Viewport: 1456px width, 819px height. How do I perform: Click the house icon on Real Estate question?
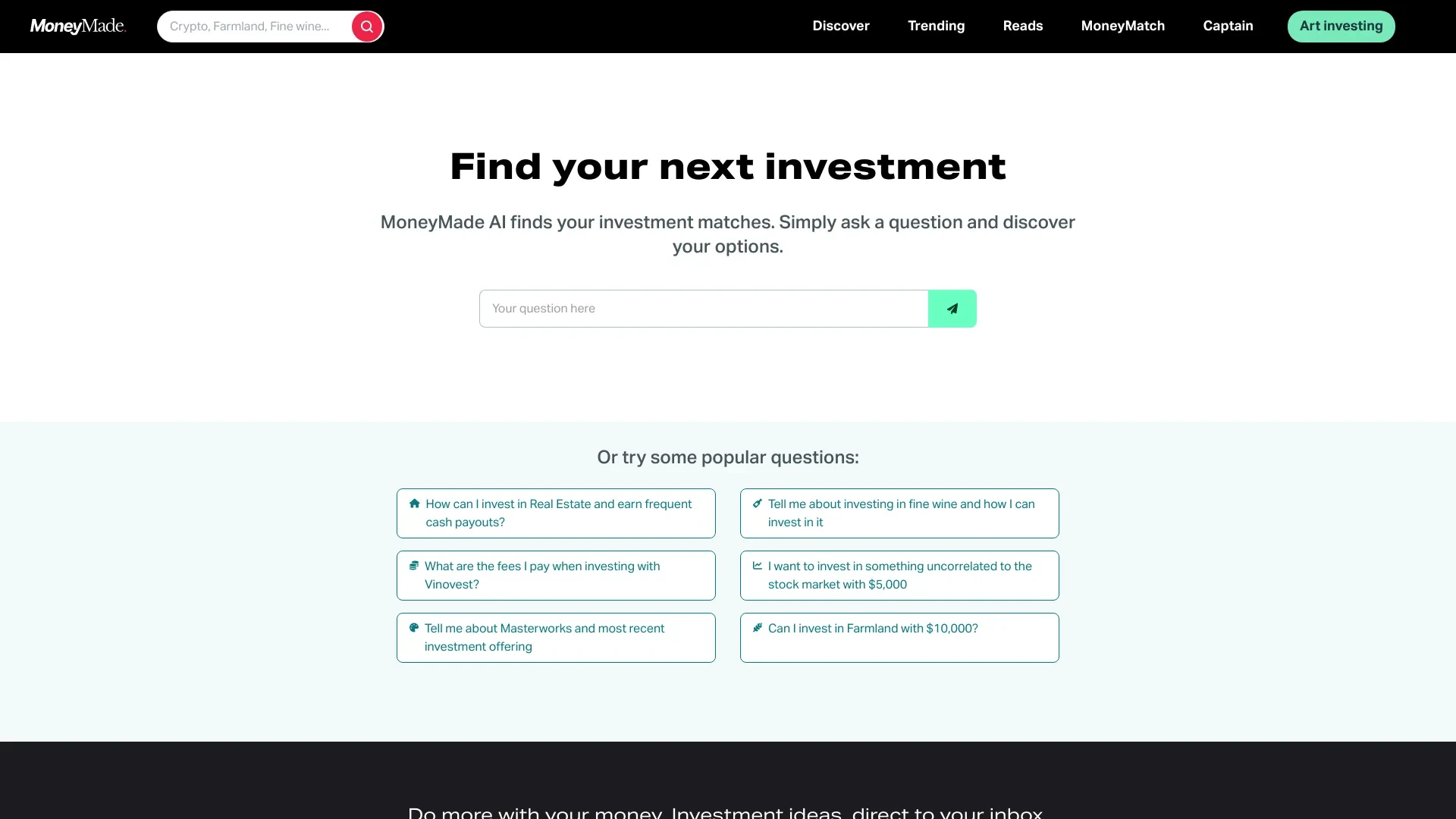tap(413, 503)
